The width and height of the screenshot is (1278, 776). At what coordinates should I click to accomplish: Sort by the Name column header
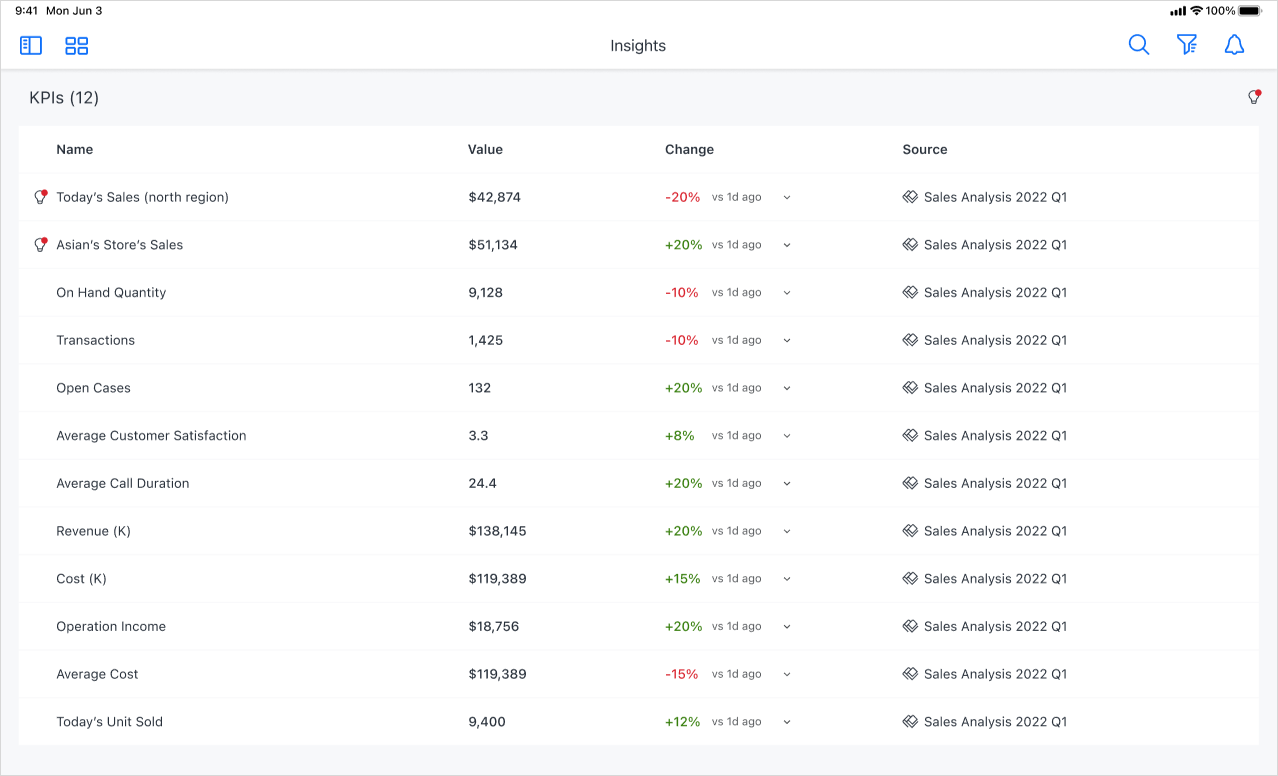point(75,149)
